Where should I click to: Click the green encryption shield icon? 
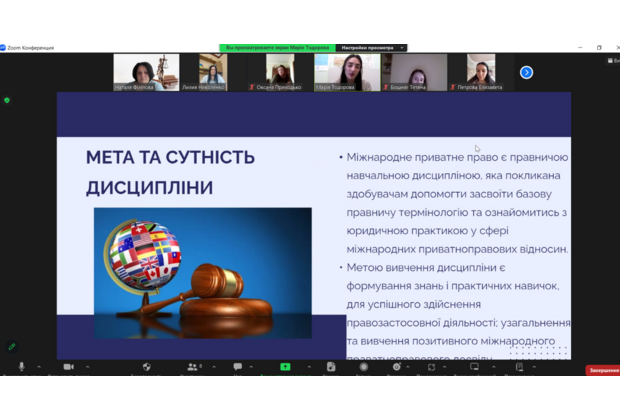click(7, 100)
